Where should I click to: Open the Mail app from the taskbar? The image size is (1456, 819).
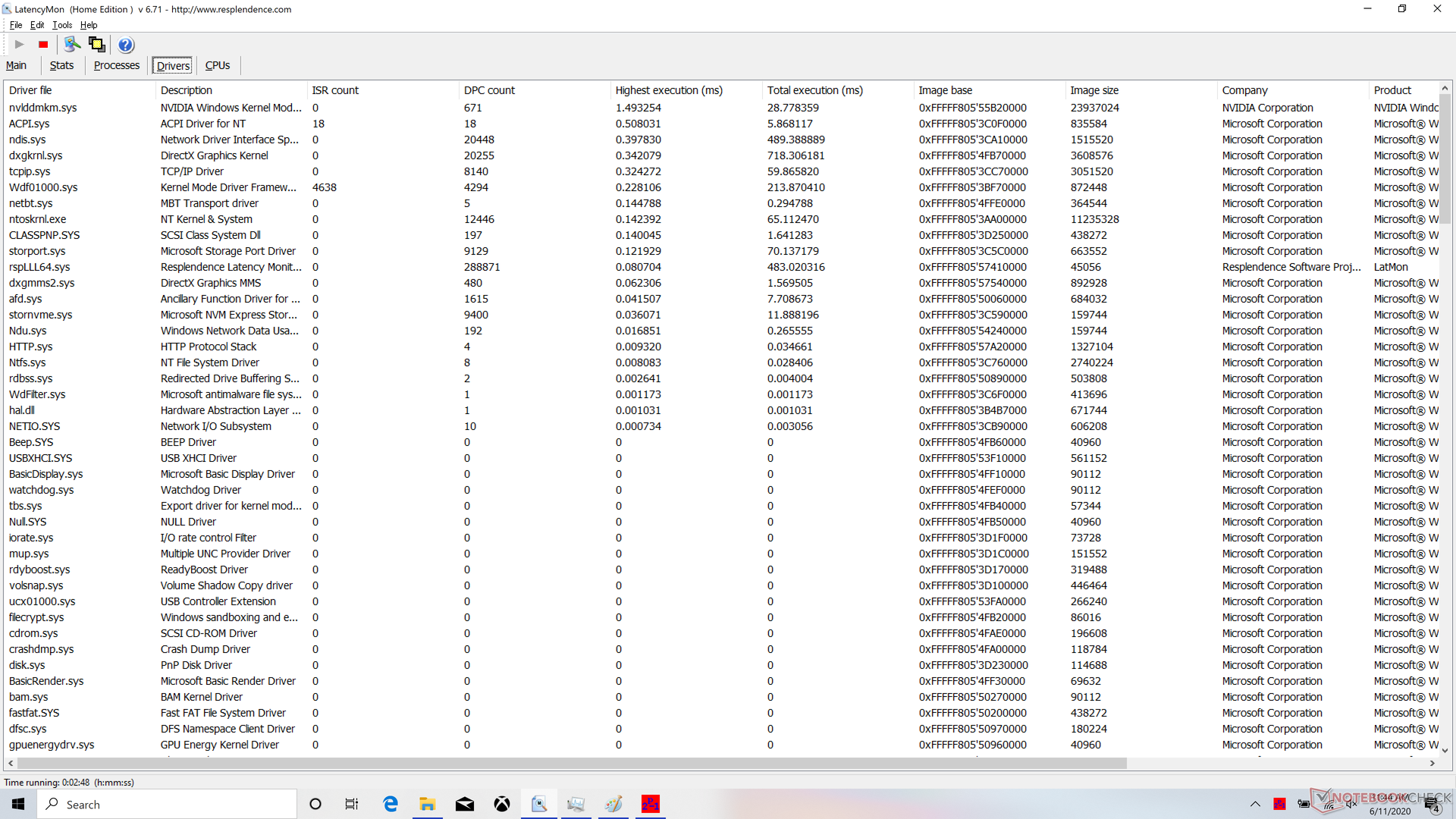[x=465, y=804]
